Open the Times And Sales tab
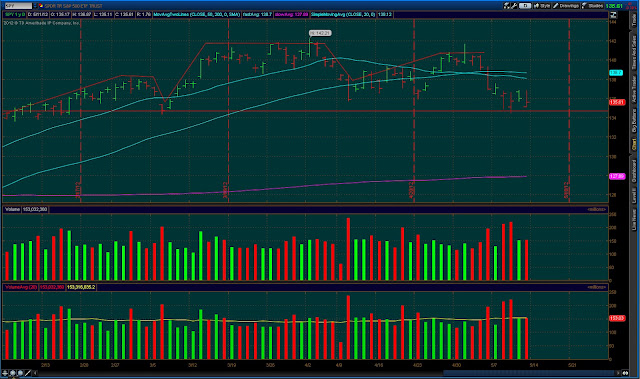Screen dimensions: 640x379 (x=634, y=52)
